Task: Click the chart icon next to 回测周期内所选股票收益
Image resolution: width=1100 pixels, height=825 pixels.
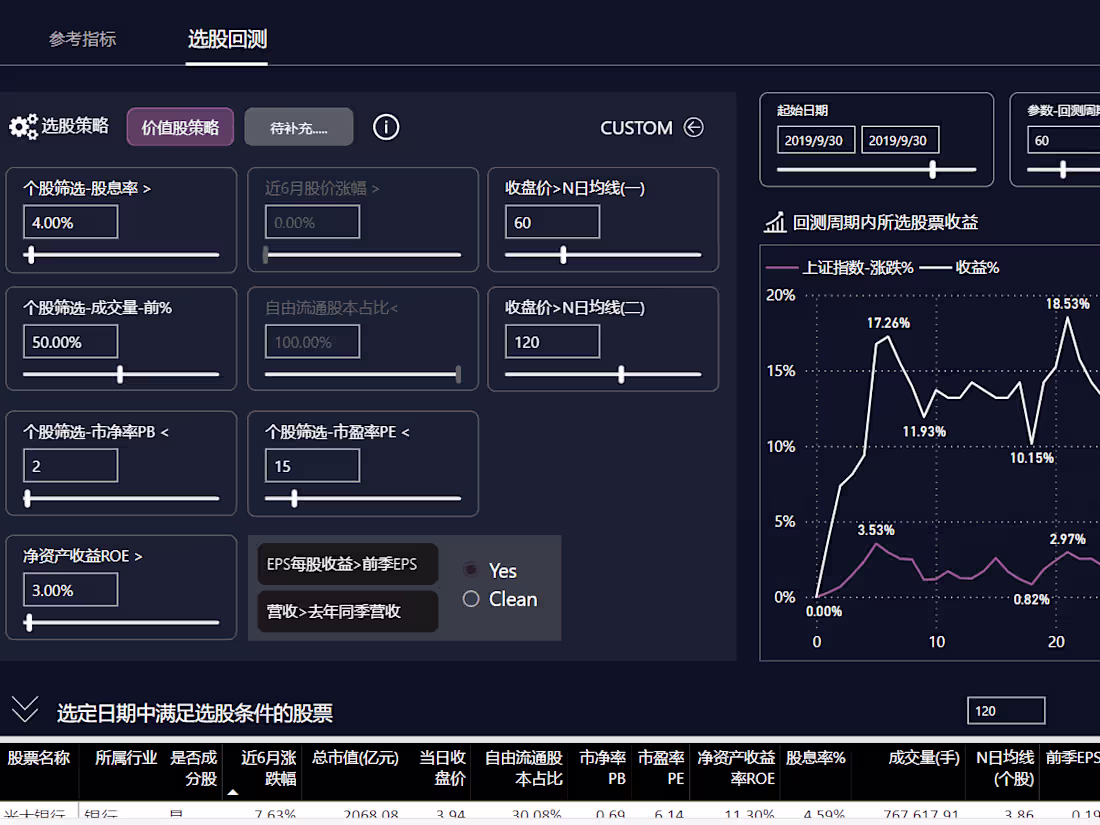Action: pos(775,222)
